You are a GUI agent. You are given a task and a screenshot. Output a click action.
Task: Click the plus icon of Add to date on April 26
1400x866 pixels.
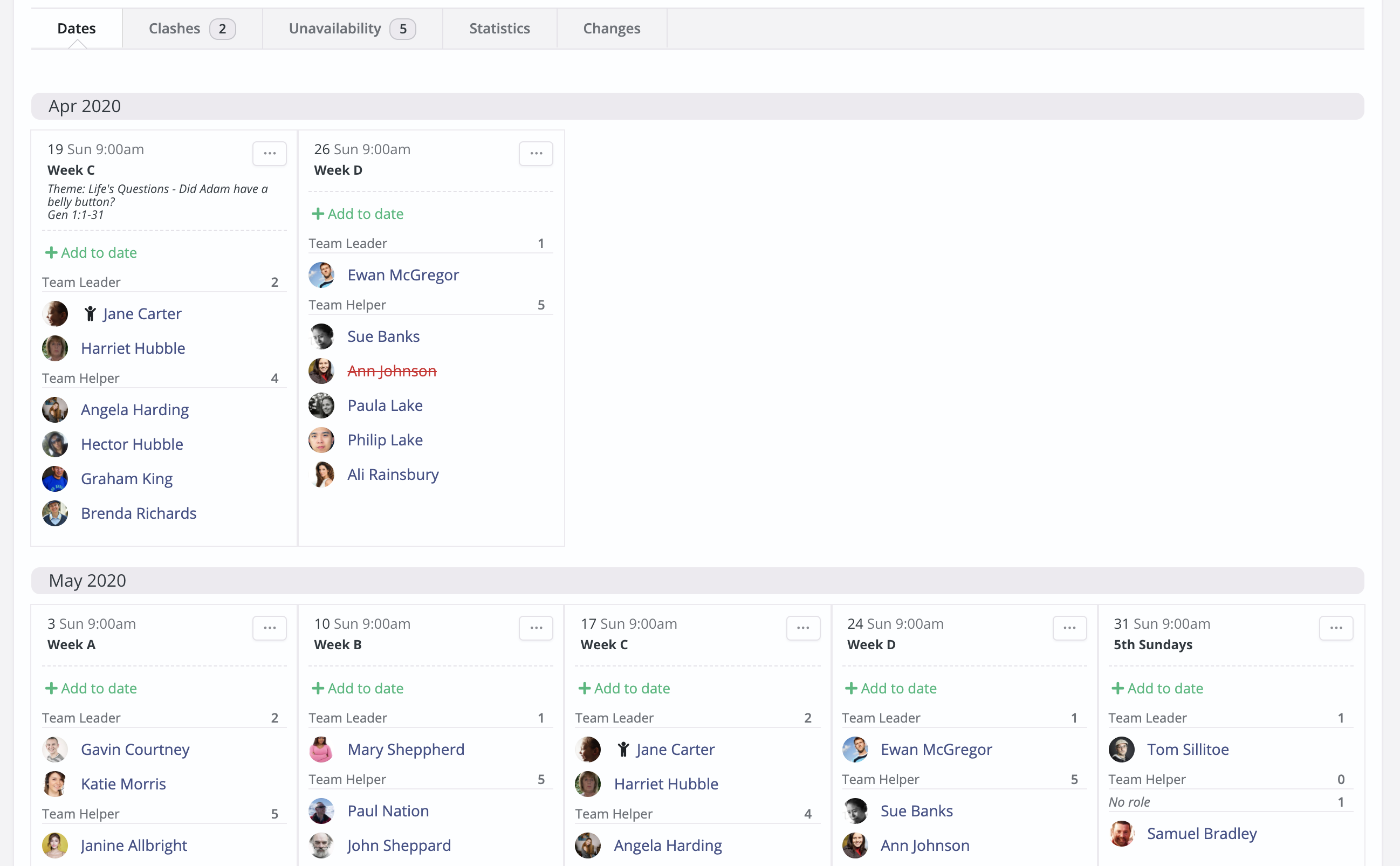point(318,214)
